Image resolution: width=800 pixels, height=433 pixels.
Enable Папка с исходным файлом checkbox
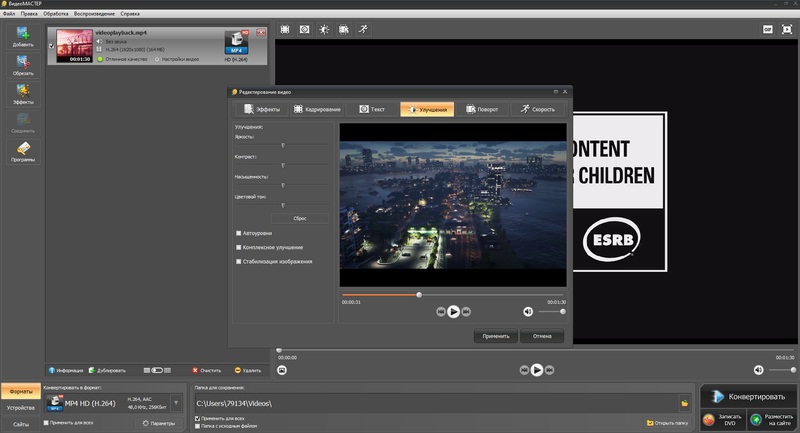coord(197,426)
